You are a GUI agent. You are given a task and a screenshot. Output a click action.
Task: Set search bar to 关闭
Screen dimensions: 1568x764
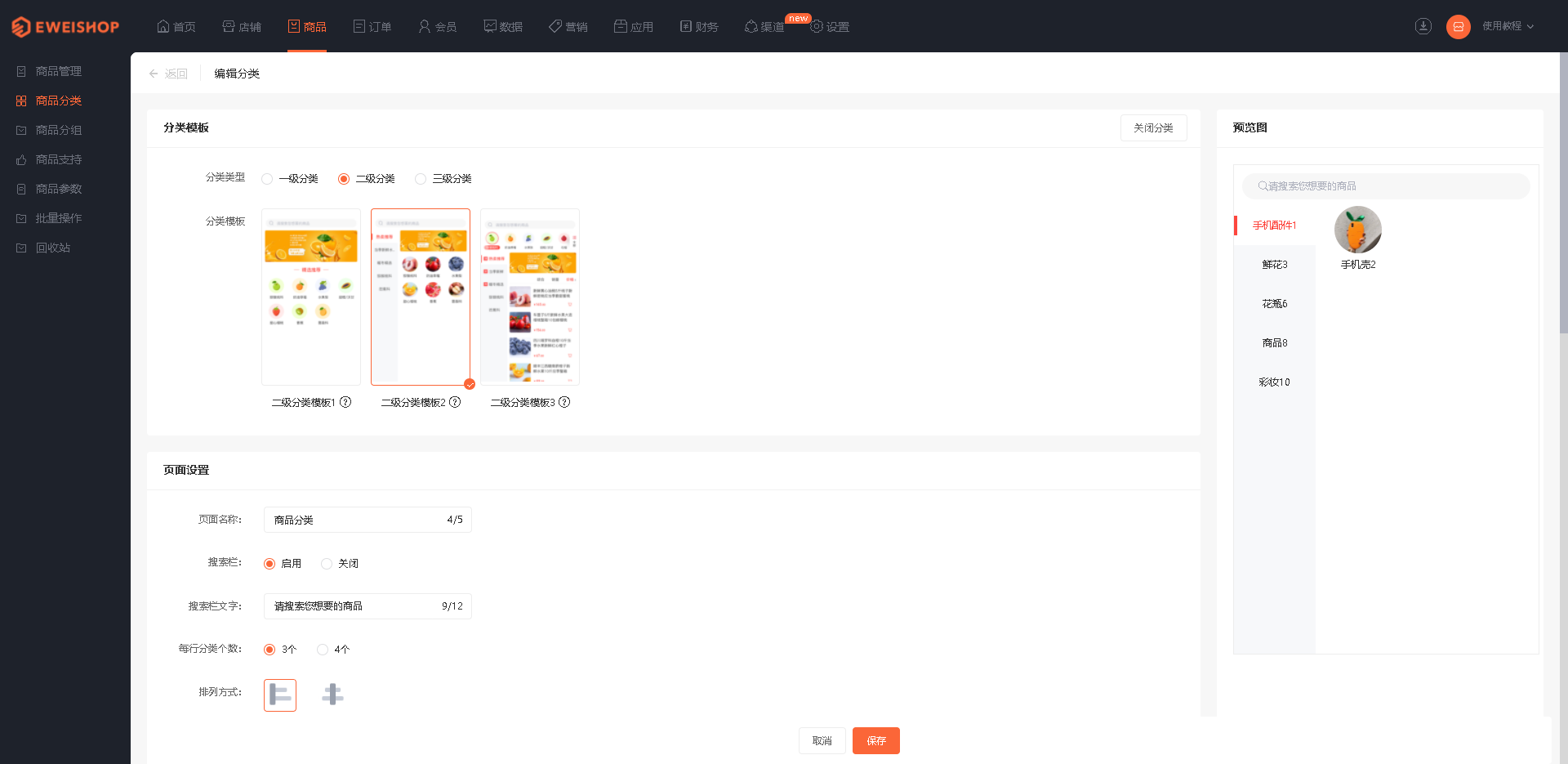click(340, 564)
